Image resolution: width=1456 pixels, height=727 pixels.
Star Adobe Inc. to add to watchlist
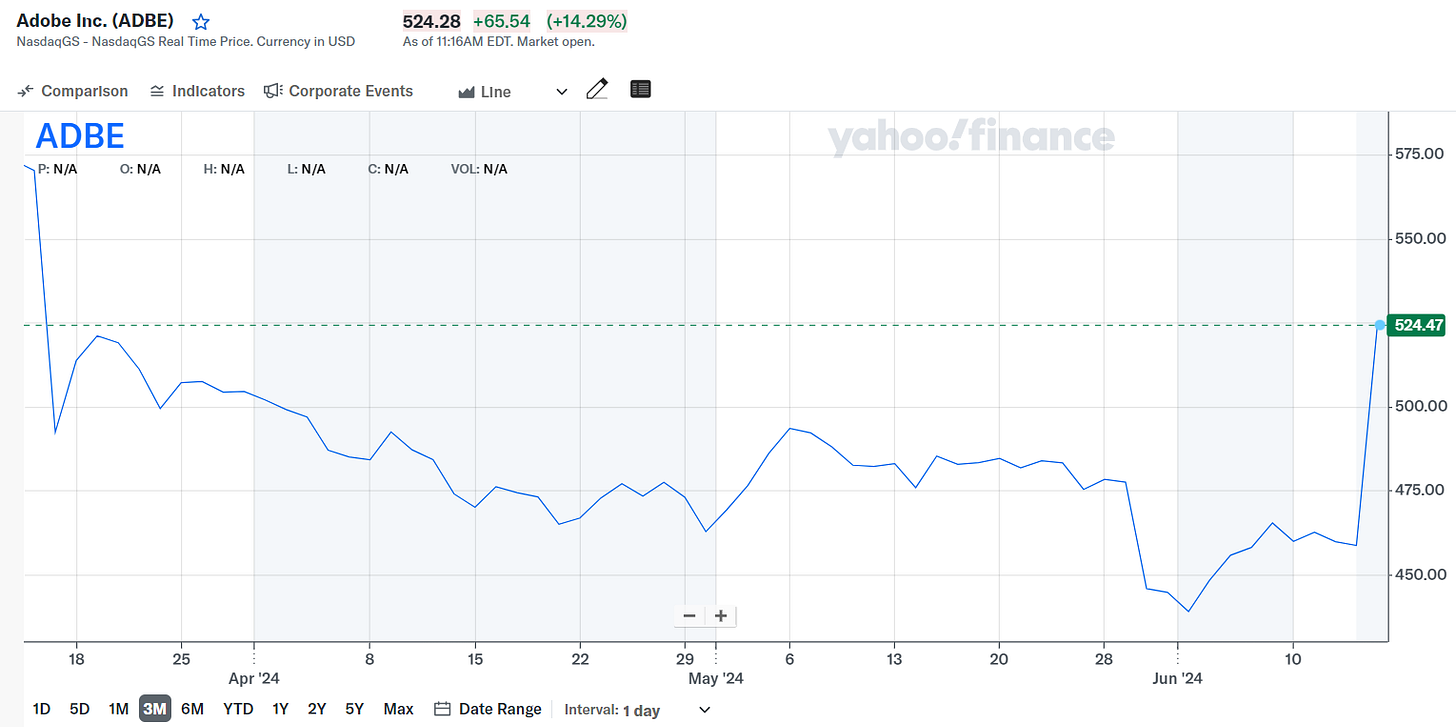(201, 22)
